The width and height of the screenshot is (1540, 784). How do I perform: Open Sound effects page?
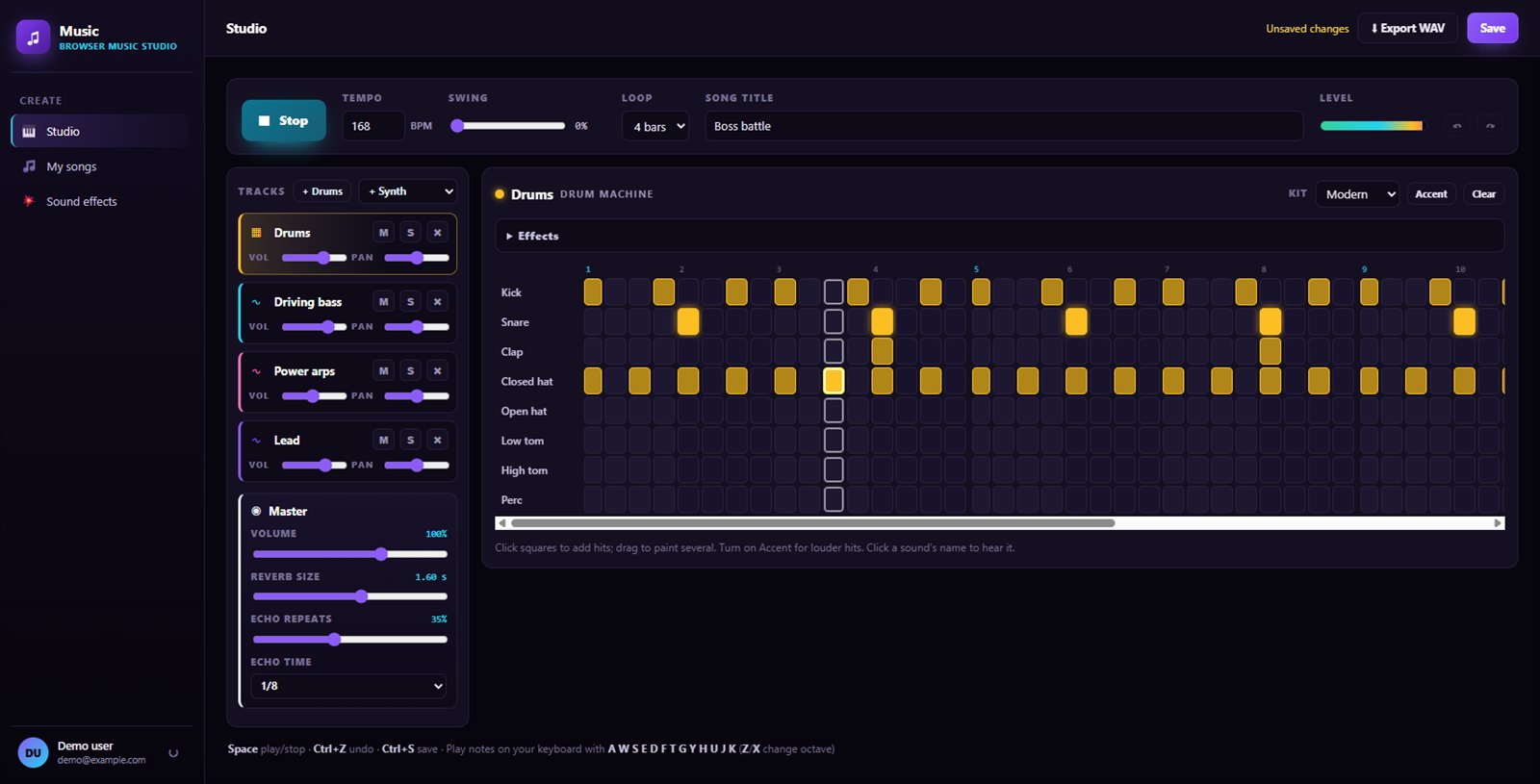click(101, 201)
